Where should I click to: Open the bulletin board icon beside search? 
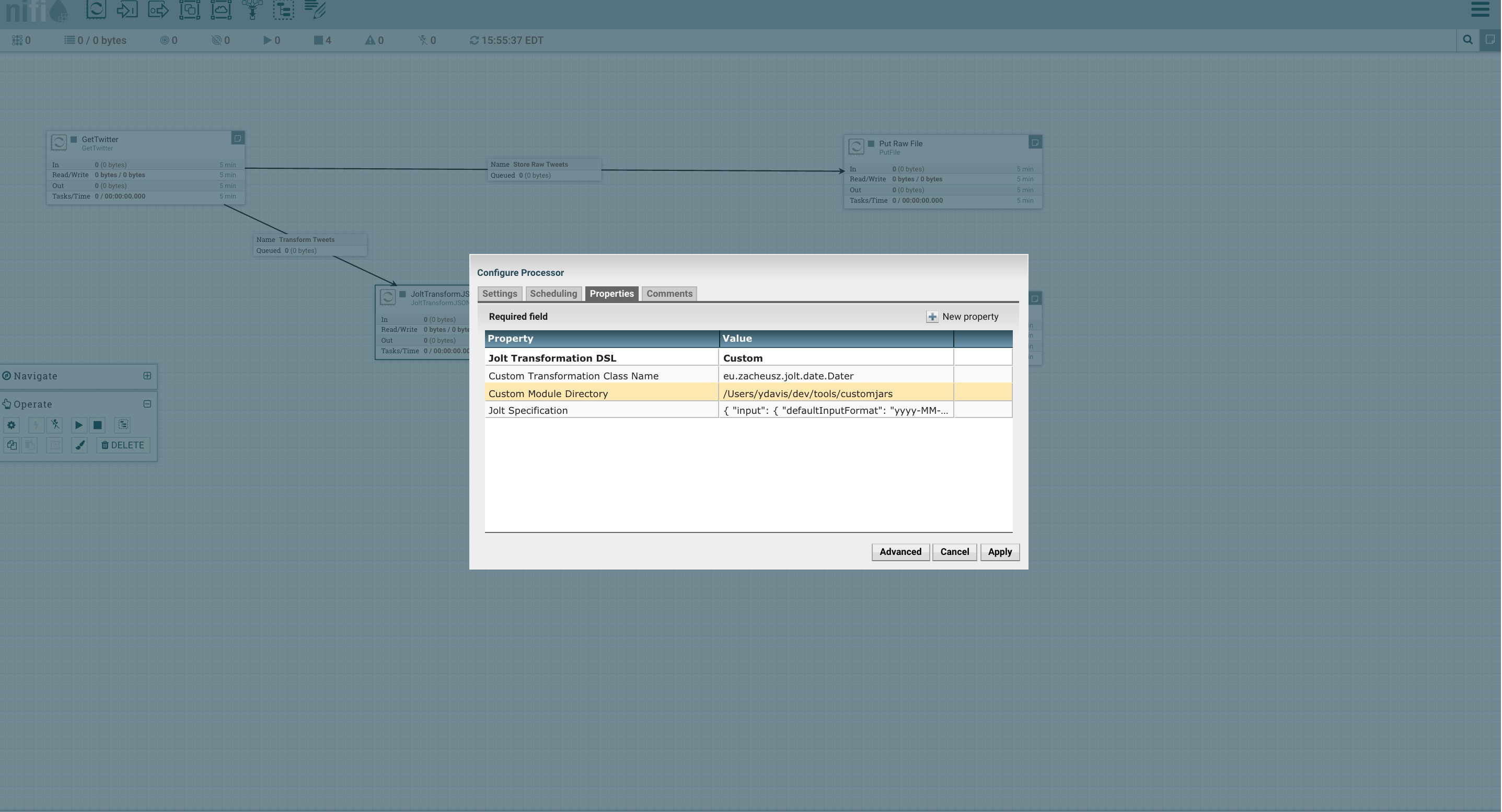pyautogui.click(x=1491, y=40)
